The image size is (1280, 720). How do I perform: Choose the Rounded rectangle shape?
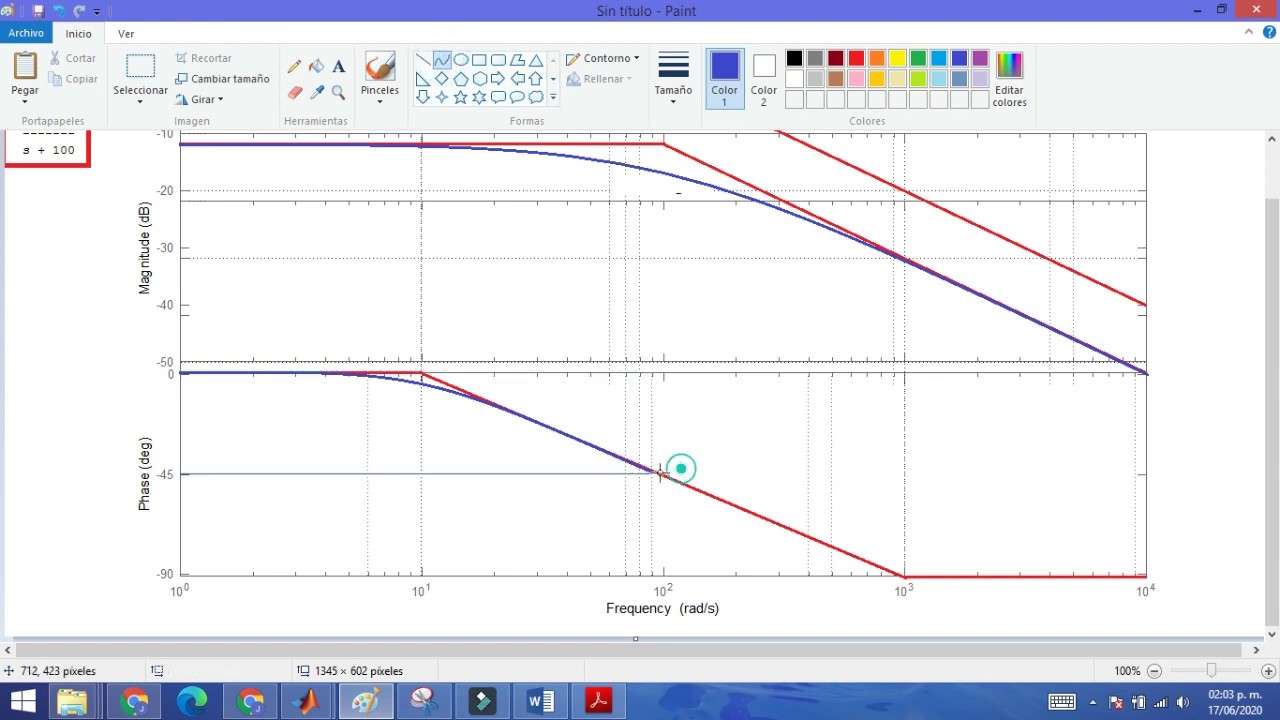498,60
